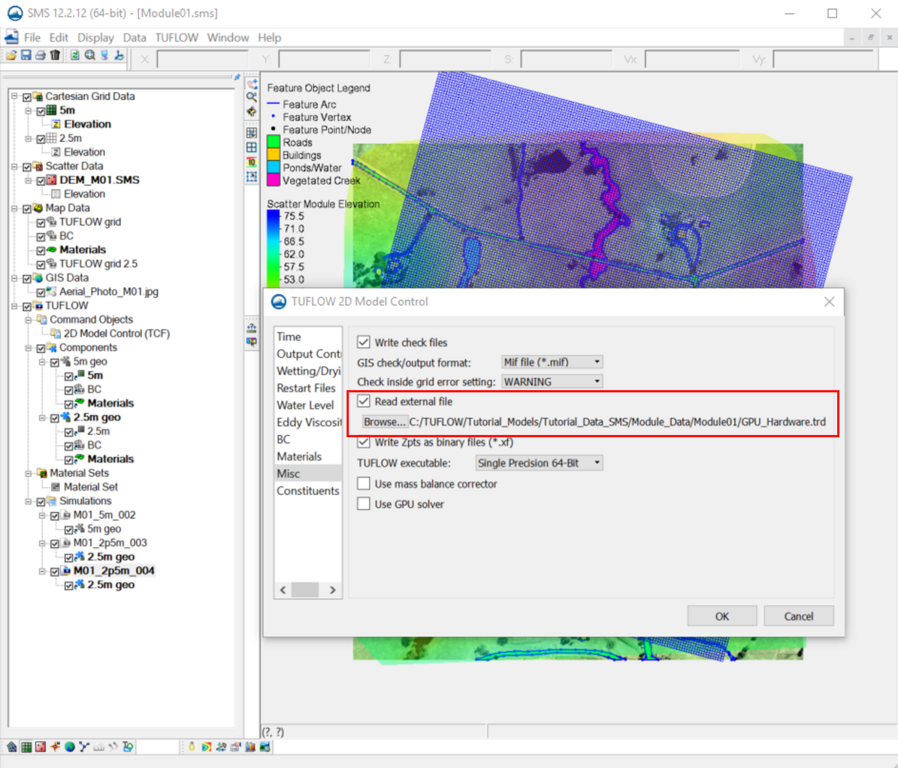This screenshot has height=768, width=898.
Task: Click the Print toolbar icon
Action: point(40,56)
